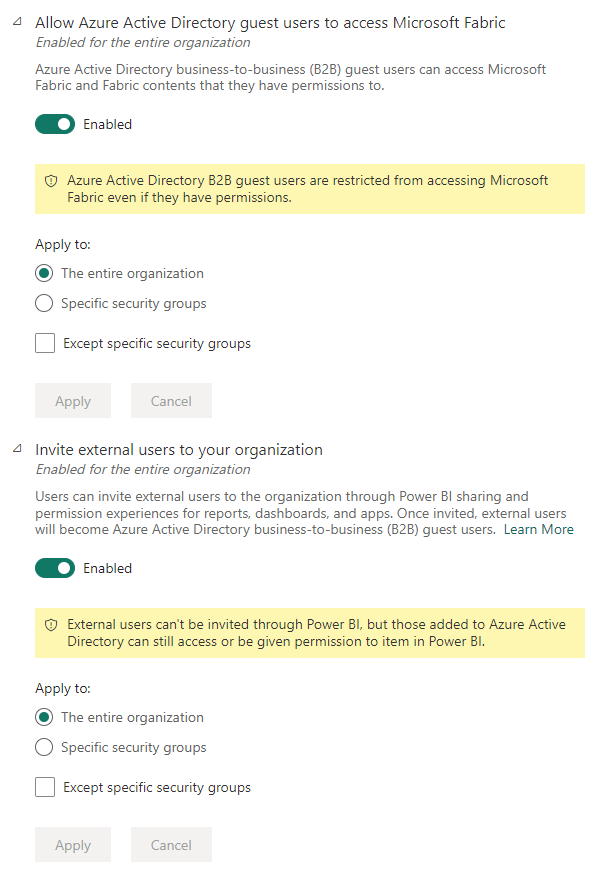612x877 pixels.
Task: Click the info icon beside the external users warning
Action: (50, 624)
